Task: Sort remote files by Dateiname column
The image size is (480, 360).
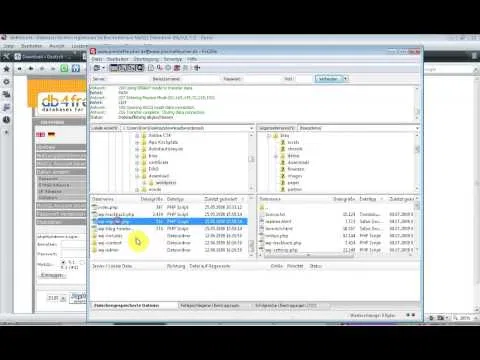Action: point(295,199)
